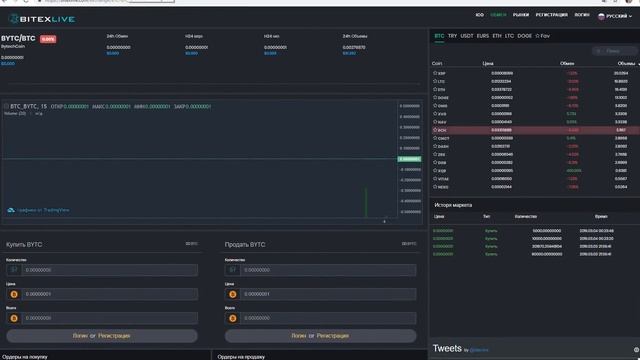
Task: Click Регистрация link under Продать BYTC
Action: click(x=333, y=336)
